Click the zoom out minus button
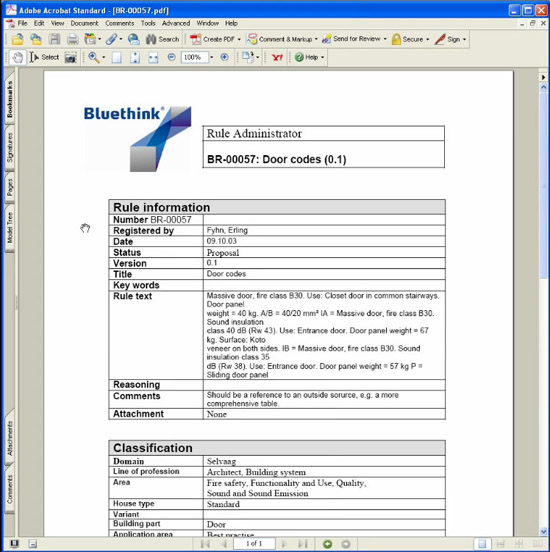Screen dimensions: 550x552 [x=171, y=57]
